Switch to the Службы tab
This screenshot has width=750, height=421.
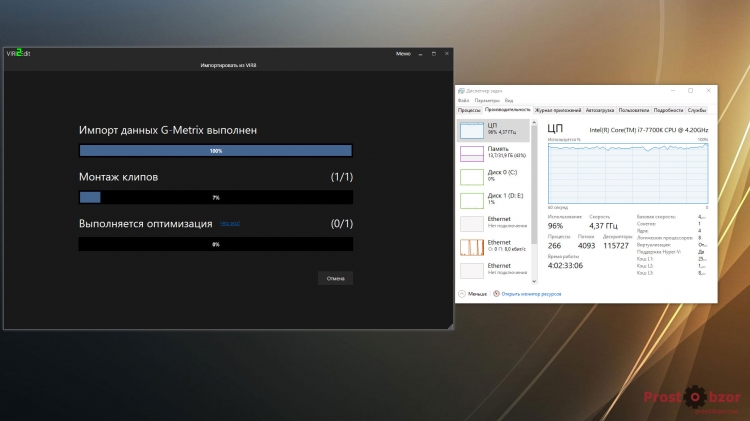point(697,110)
